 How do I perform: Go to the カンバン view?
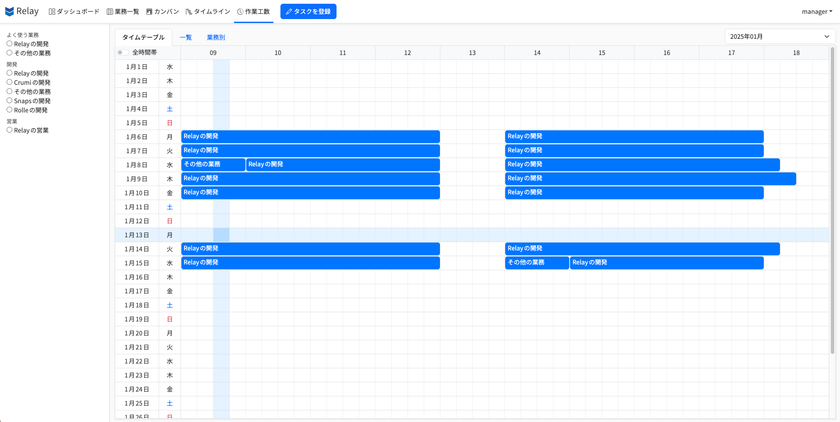[162, 11]
